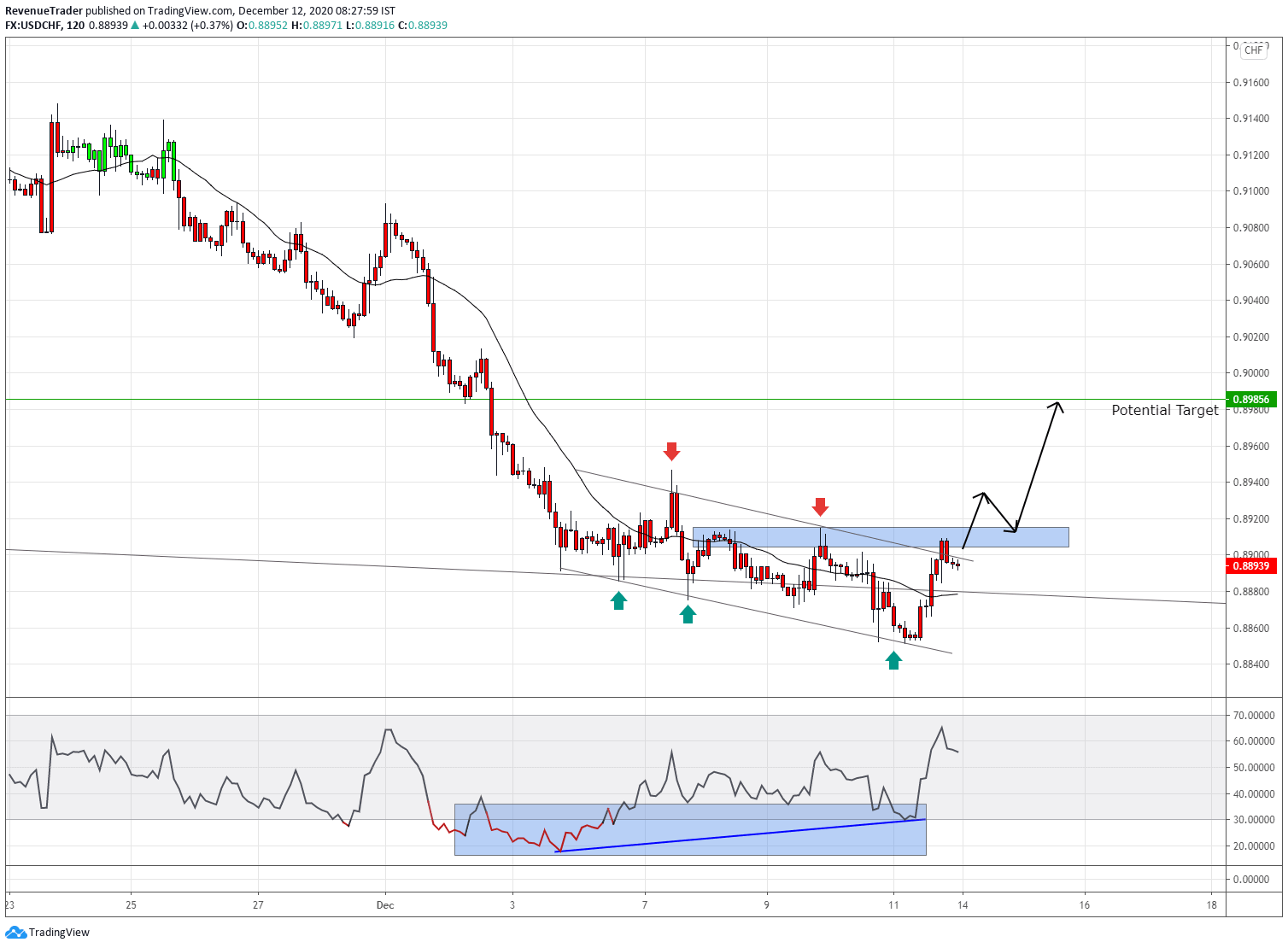
Task: Click the 0.88800 price axis label
Action: pyautogui.click(x=1250, y=592)
